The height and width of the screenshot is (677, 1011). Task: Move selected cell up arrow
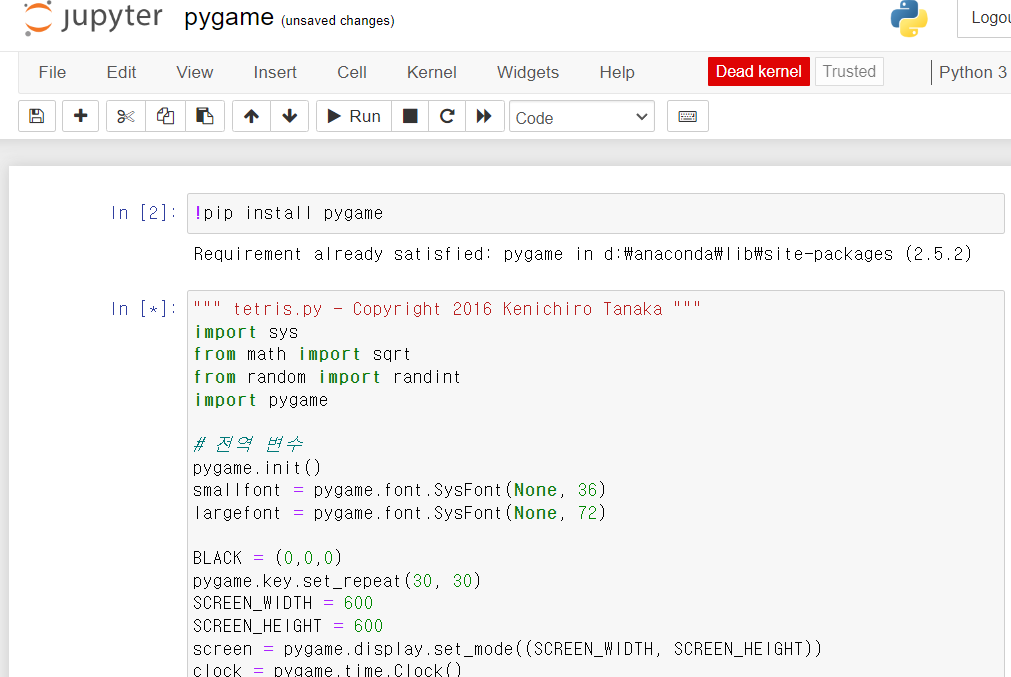(x=251, y=116)
